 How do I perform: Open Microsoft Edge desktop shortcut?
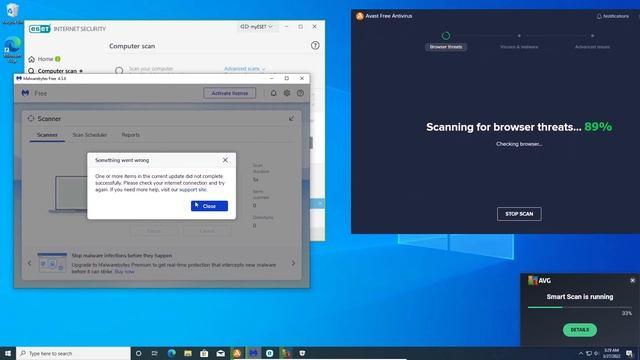coord(12,49)
